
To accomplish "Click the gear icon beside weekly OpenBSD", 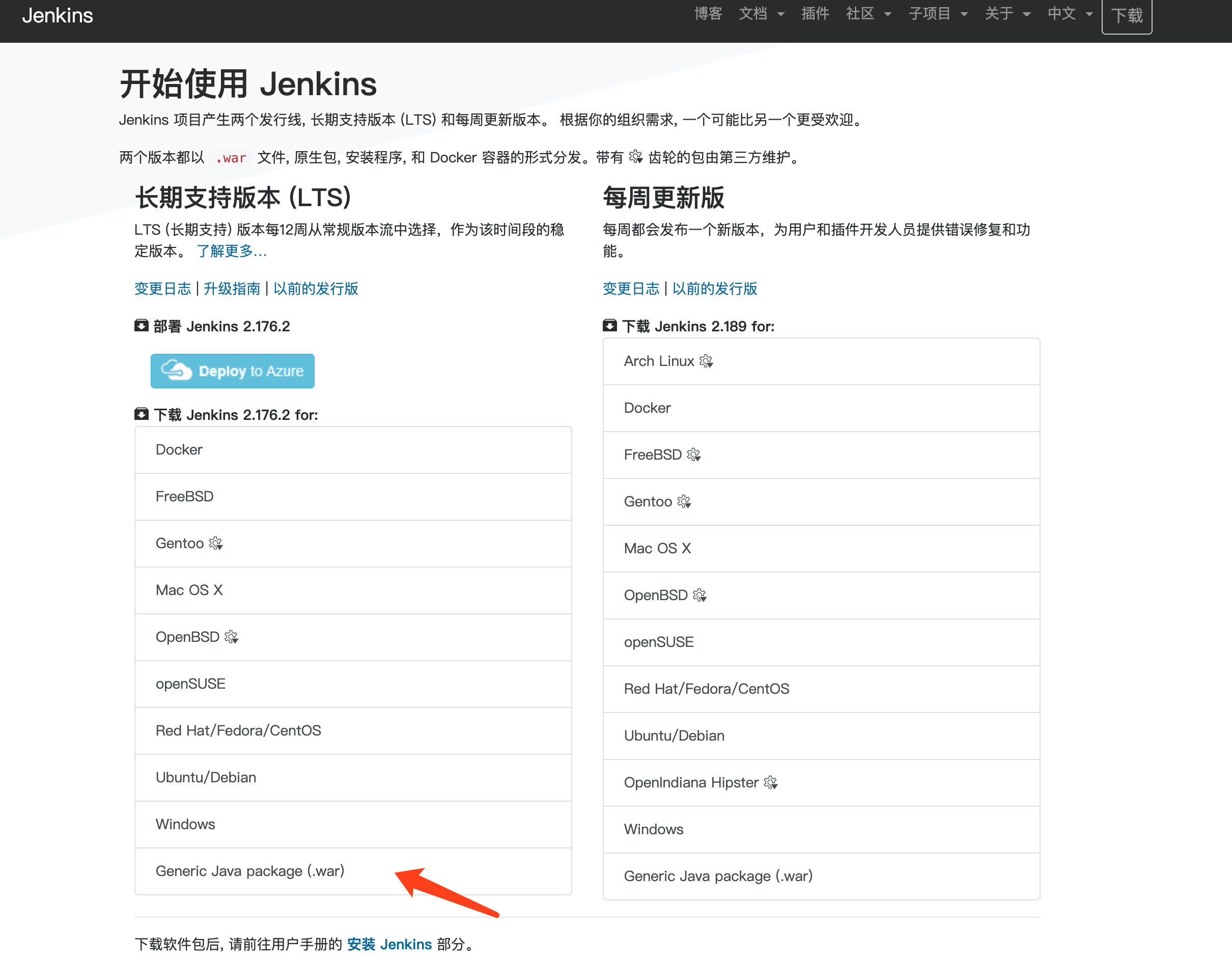I will [700, 595].
